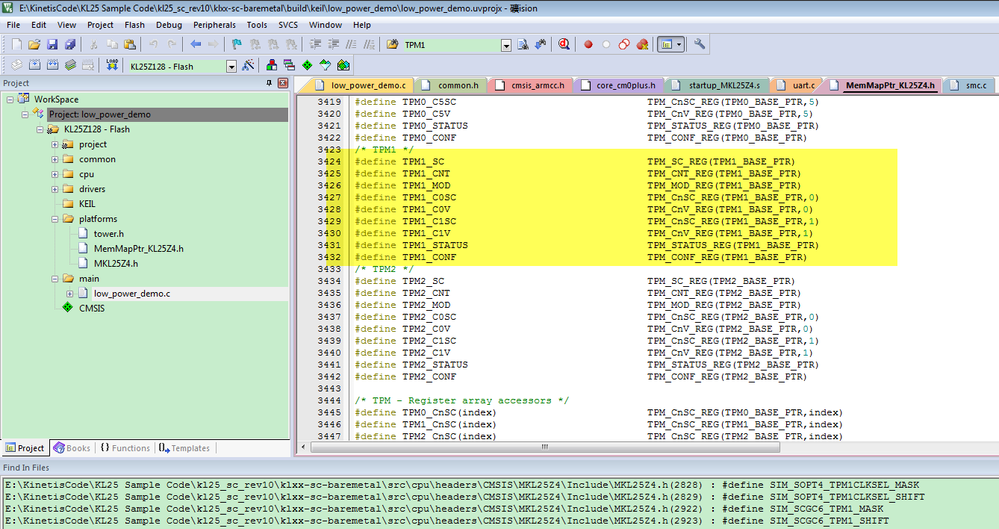
Task: Open Select Software Packs icon
Action: click(x=325, y=65)
